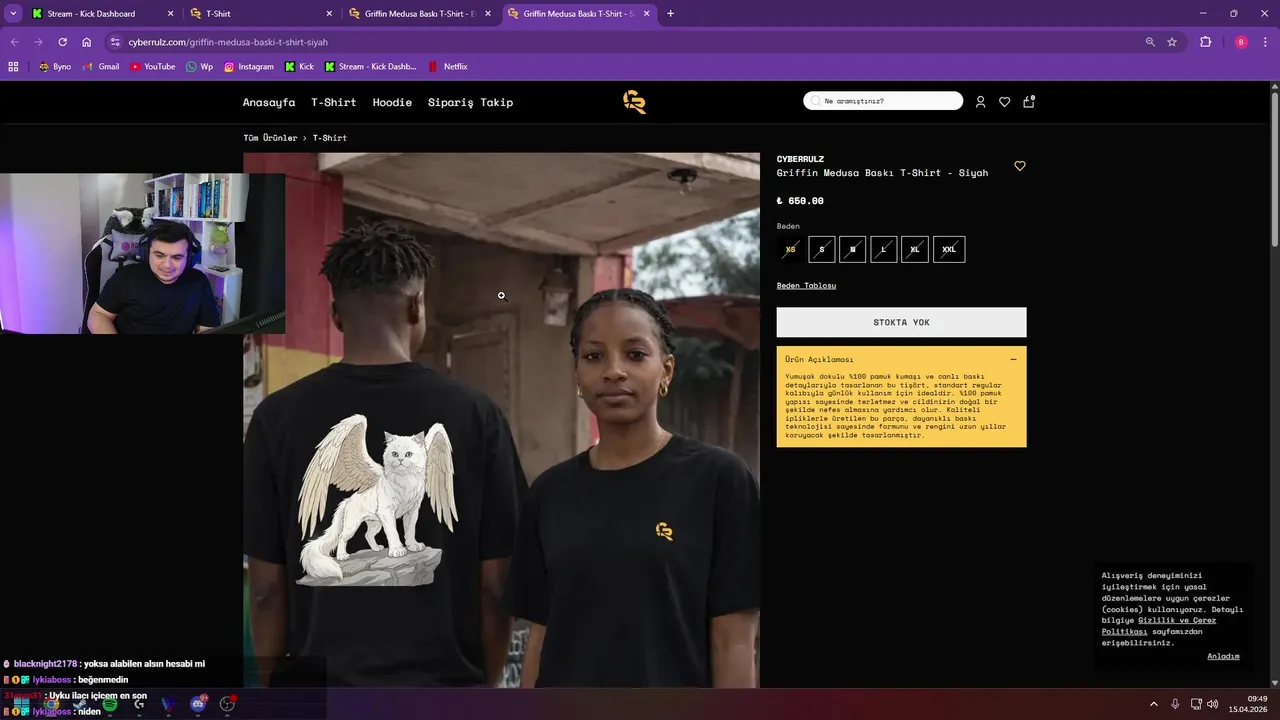This screenshot has height=720, width=1280.
Task: Open the Chrome tab search dropdown
Action: [13, 14]
